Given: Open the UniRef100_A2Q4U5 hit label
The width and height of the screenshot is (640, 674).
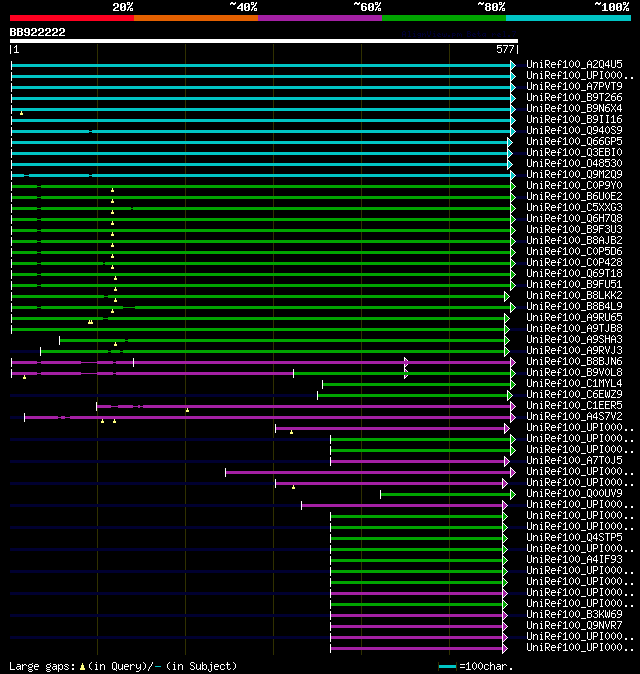Looking at the screenshot, I should point(574,64).
